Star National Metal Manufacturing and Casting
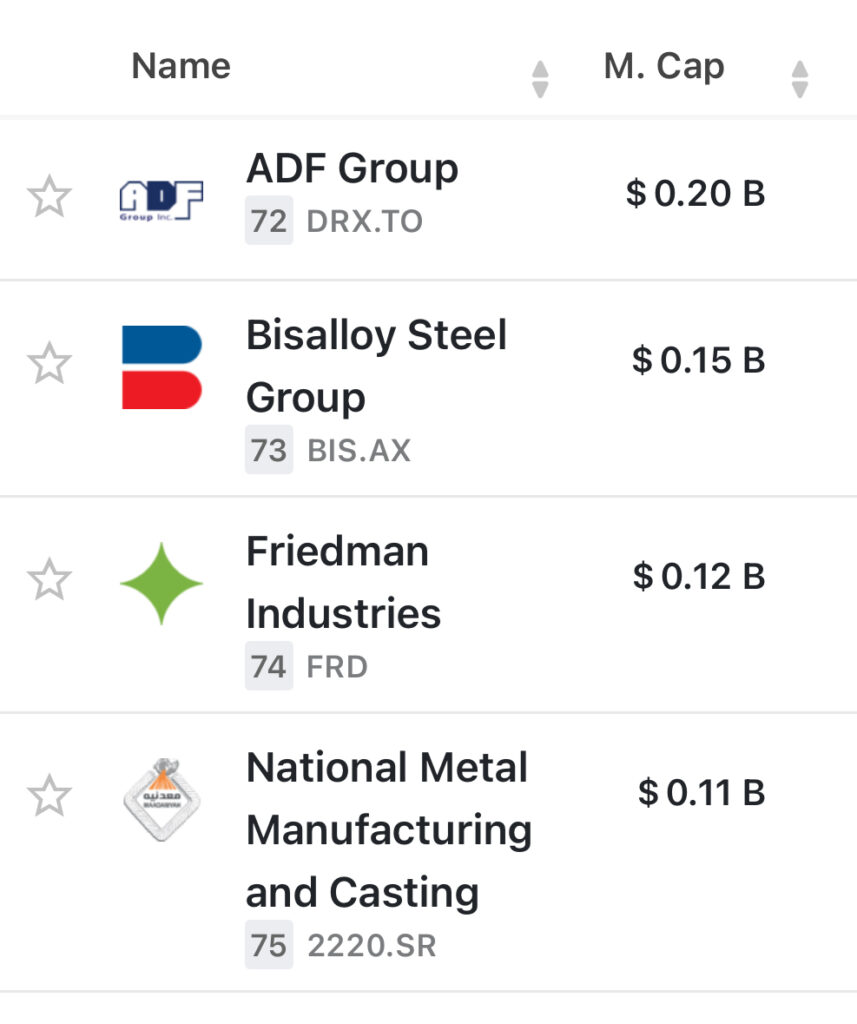Image resolution: width=857 pixels, height=1024 pixels. pos(49,796)
